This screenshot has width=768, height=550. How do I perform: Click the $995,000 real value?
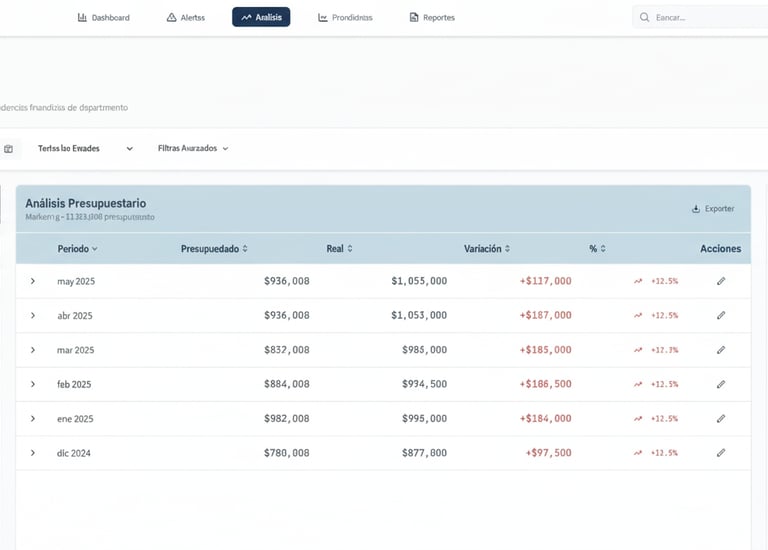coord(424,418)
